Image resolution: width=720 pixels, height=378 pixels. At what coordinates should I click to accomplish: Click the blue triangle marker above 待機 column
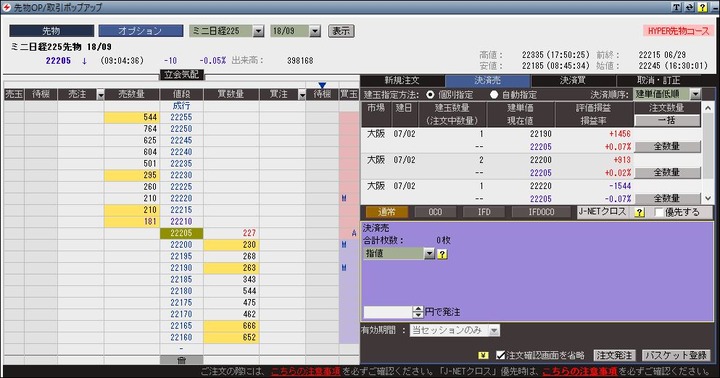[x=322, y=85]
